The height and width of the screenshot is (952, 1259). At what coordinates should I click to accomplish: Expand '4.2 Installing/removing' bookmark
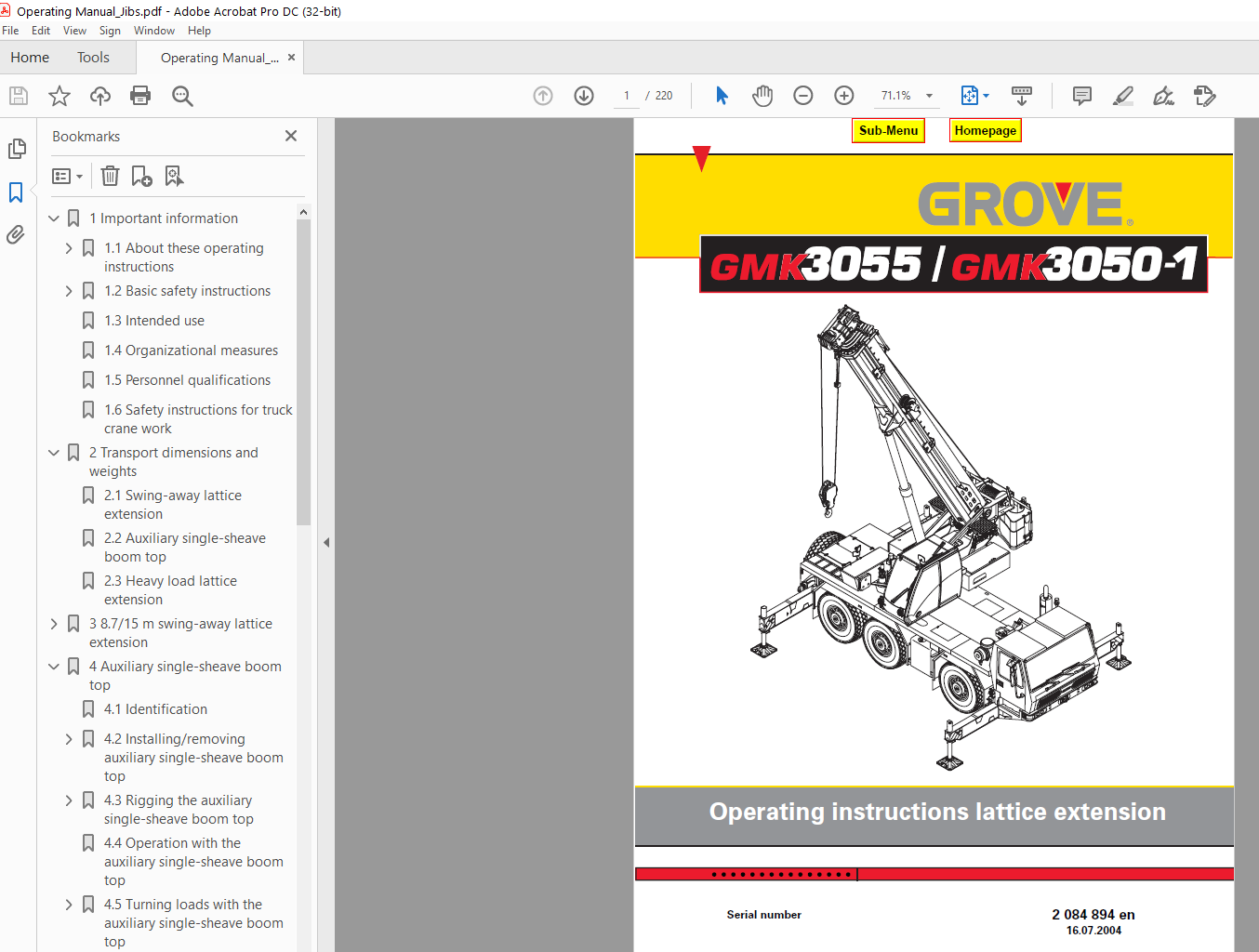69,739
